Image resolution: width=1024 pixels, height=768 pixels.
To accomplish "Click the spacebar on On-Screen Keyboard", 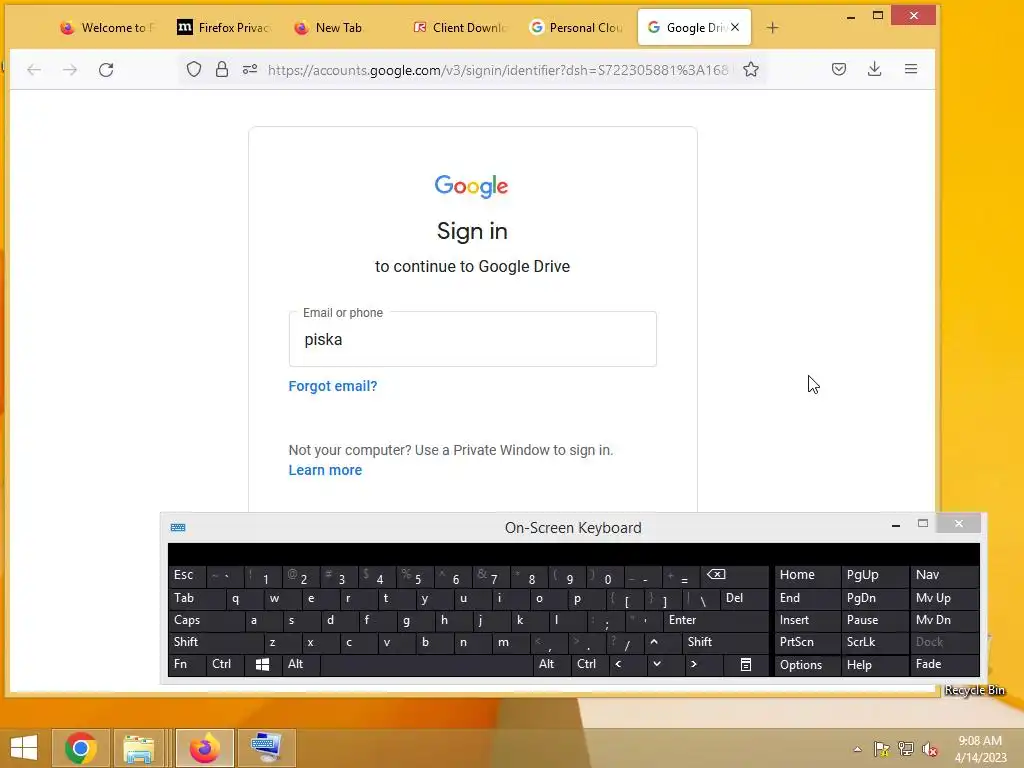I will click(426, 664).
